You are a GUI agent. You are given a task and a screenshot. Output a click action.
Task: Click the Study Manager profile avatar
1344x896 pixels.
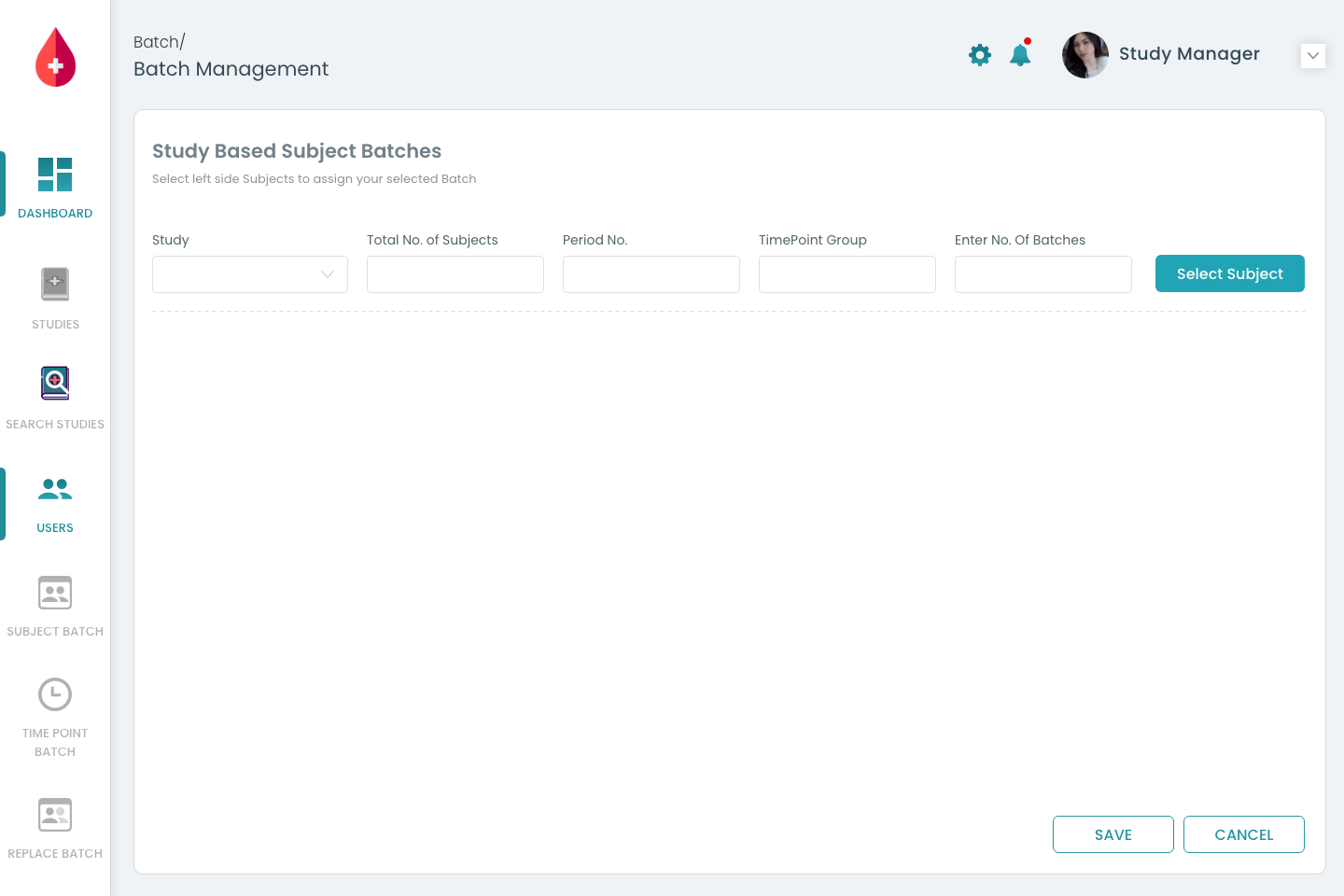pos(1085,55)
